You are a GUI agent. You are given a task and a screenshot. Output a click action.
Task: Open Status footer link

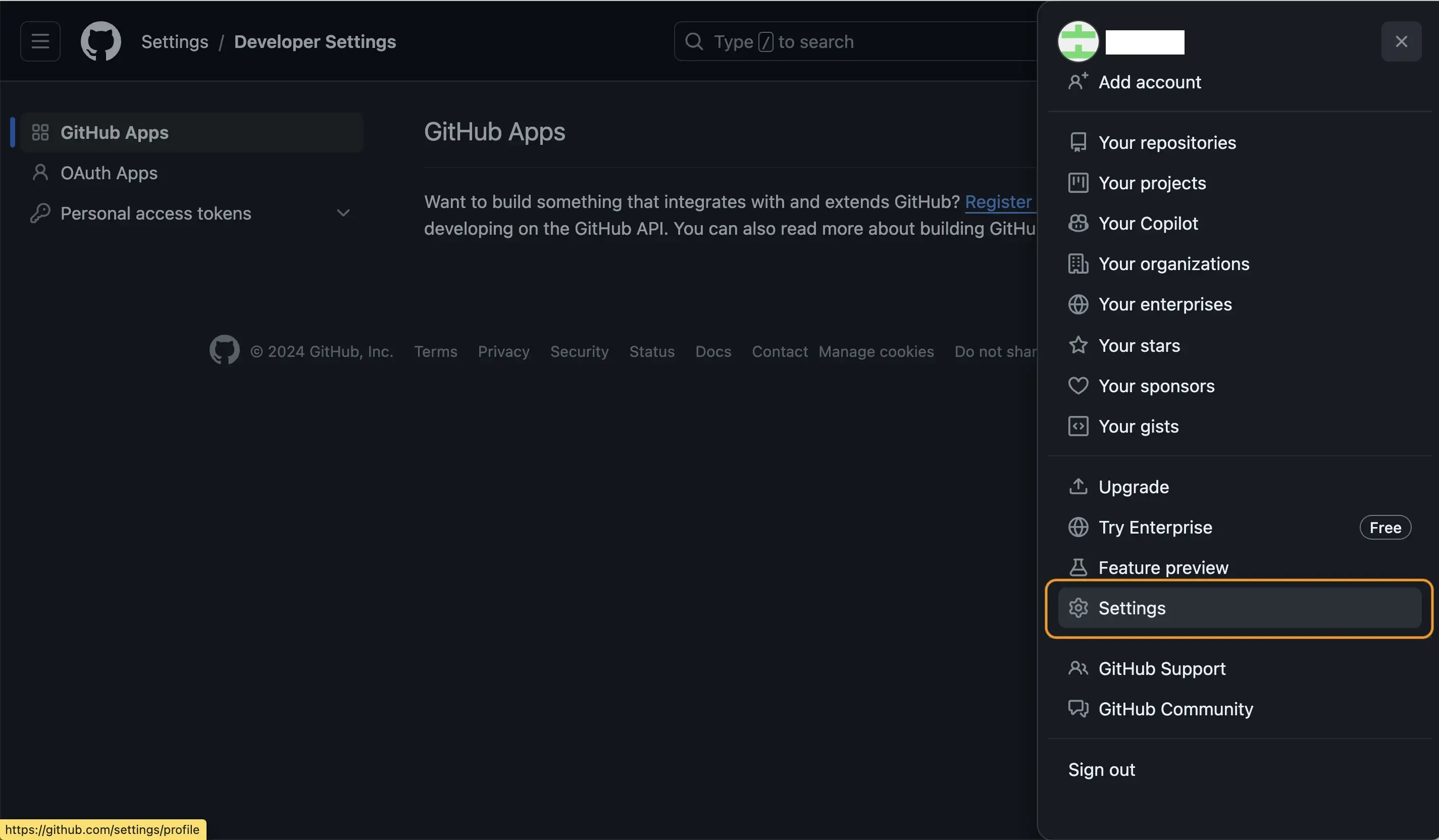pos(651,351)
